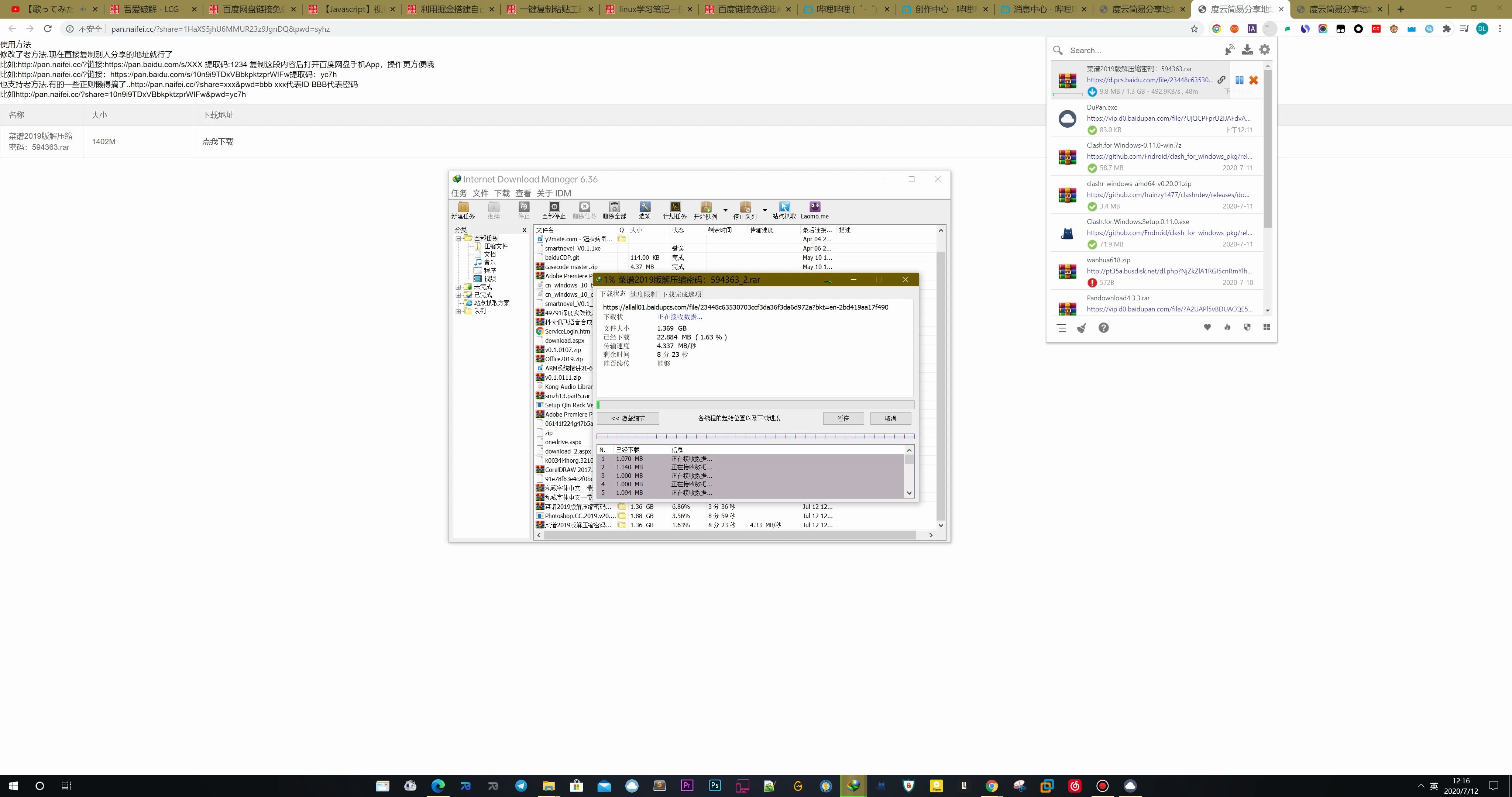Open IDM 计划任务 scheduler icon

point(675,210)
